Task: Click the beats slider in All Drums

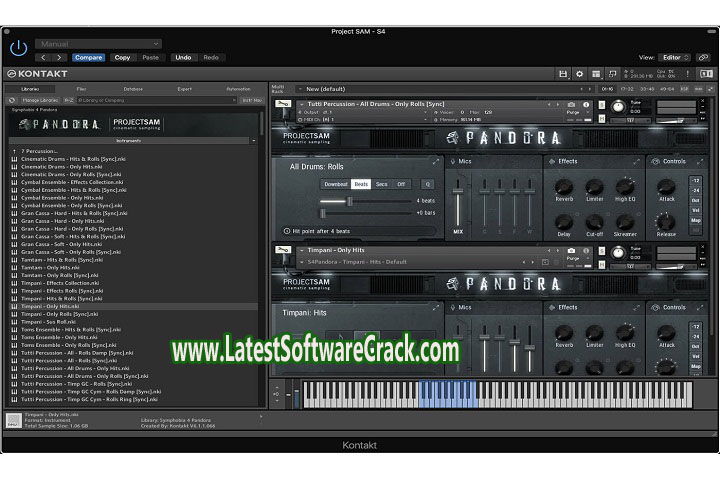Action: [x=366, y=201]
